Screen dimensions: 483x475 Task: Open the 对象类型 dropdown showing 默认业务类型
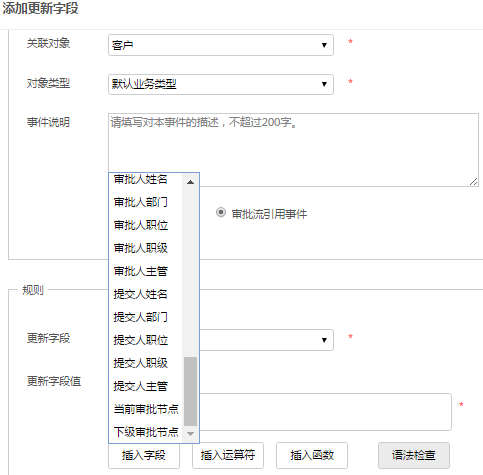click(221, 84)
